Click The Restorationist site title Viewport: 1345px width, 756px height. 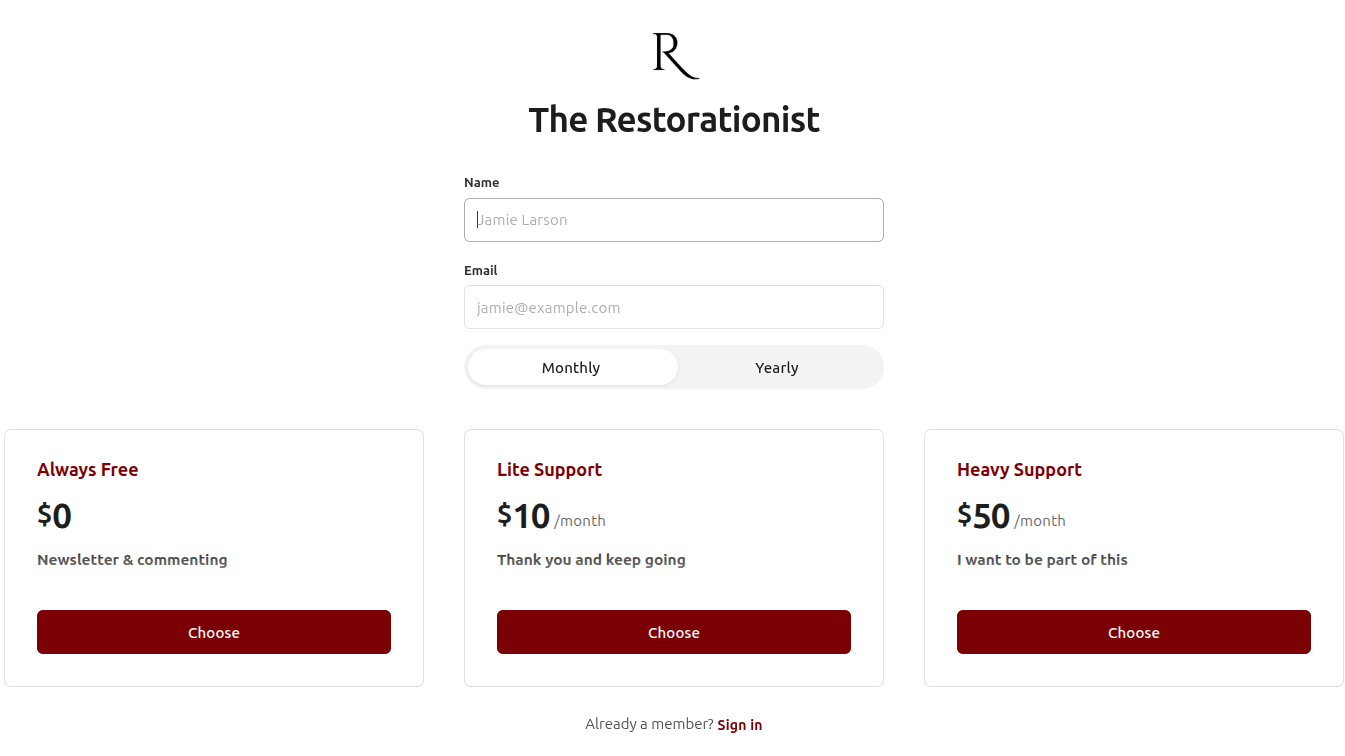click(x=674, y=120)
